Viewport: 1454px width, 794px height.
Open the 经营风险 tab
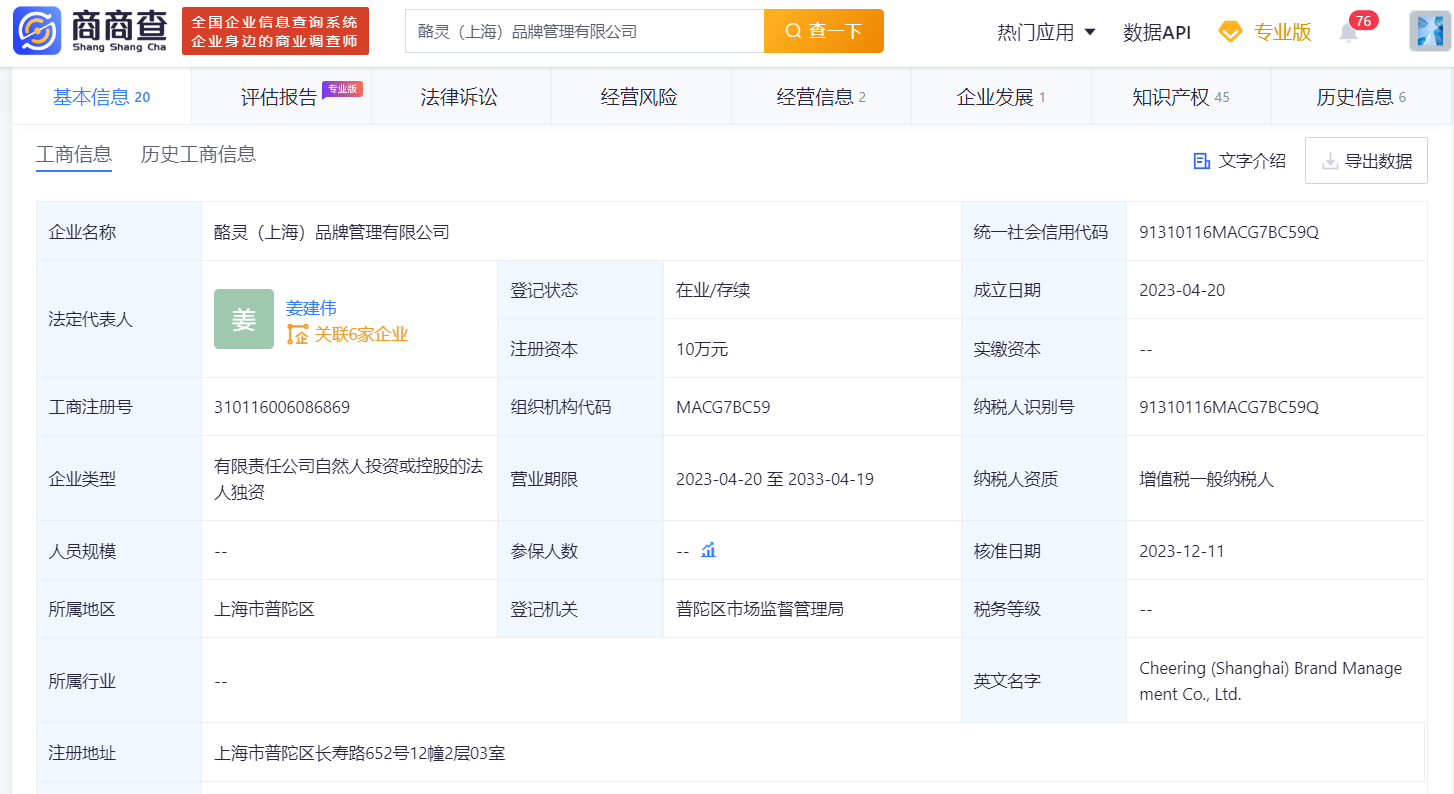[x=639, y=97]
